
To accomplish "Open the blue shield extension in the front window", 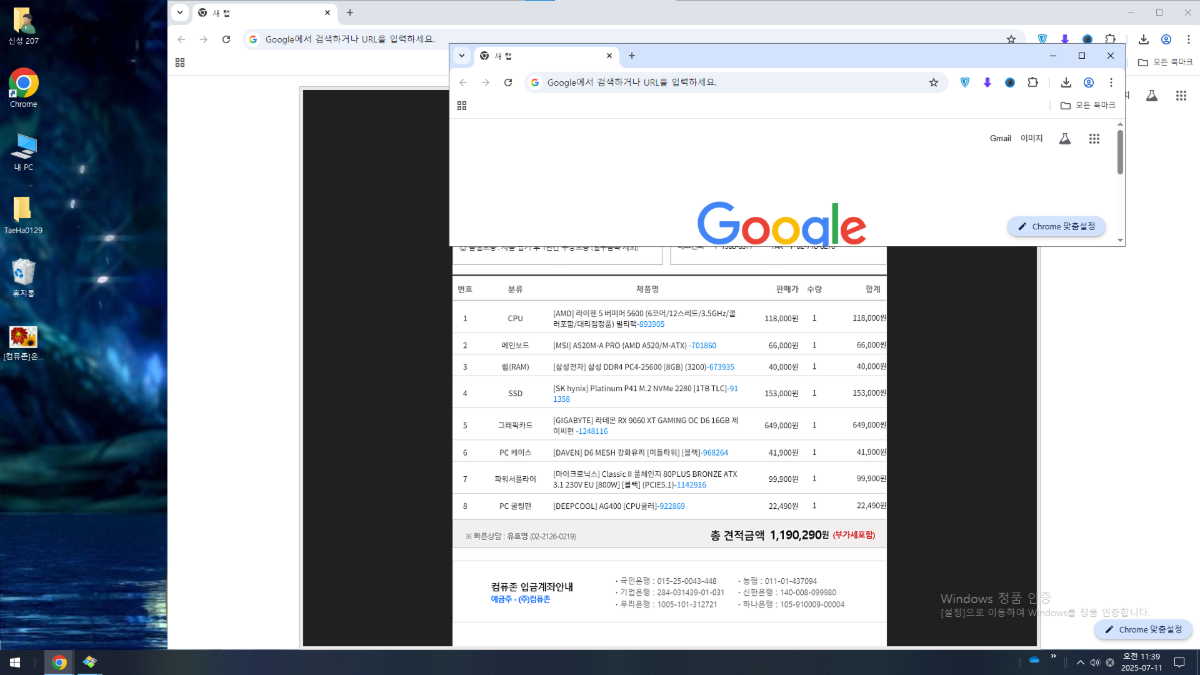I will [965, 83].
